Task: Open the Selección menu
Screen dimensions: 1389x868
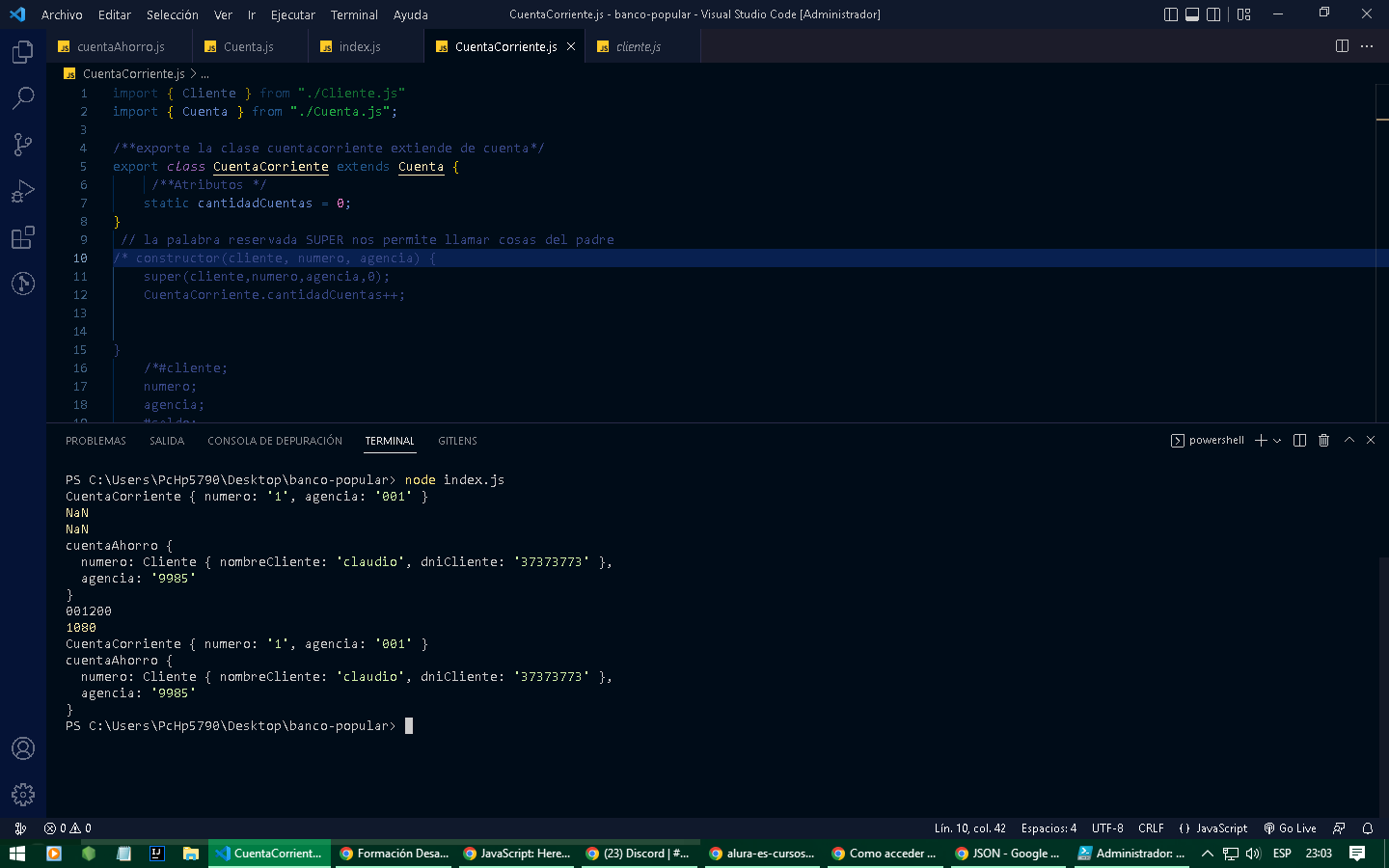Action: [x=173, y=14]
